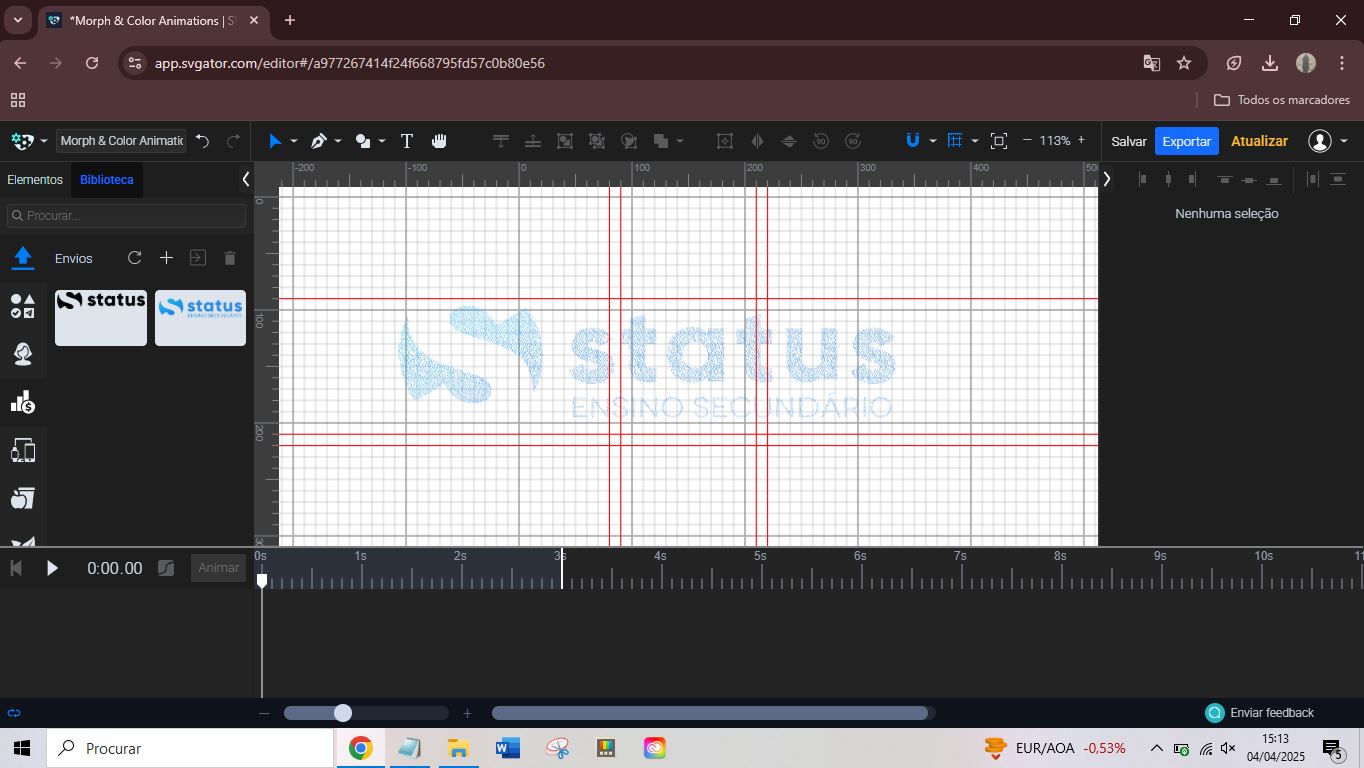Click the blue Exportar button
The width and height of the screenshot is (1364, 768).
(1186, 141)
